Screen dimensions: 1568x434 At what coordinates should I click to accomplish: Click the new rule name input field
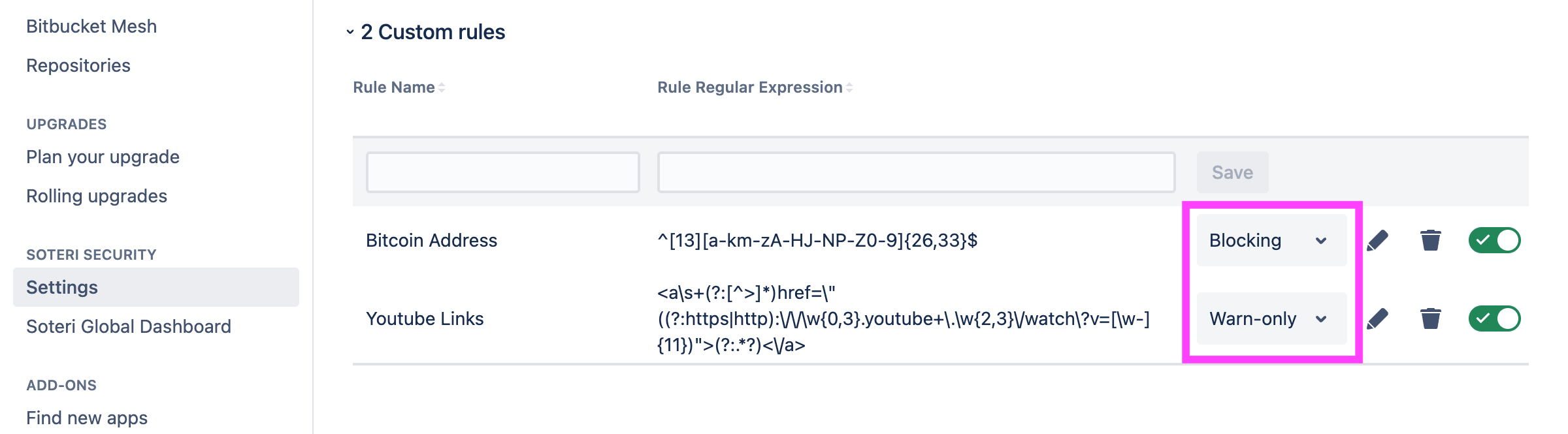click(x=502, y=172)
